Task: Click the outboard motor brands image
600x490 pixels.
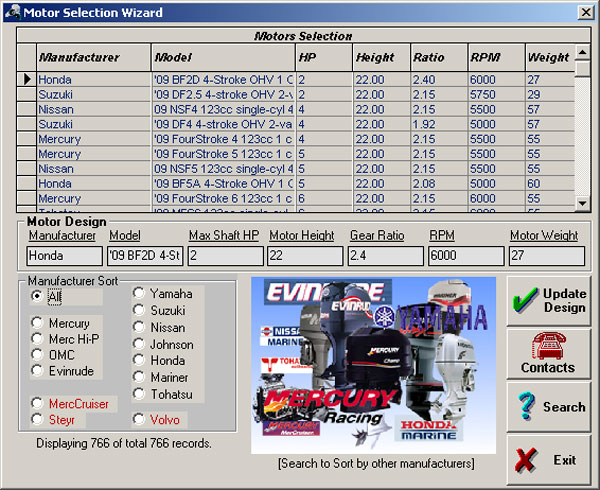Action: [373, 365]
